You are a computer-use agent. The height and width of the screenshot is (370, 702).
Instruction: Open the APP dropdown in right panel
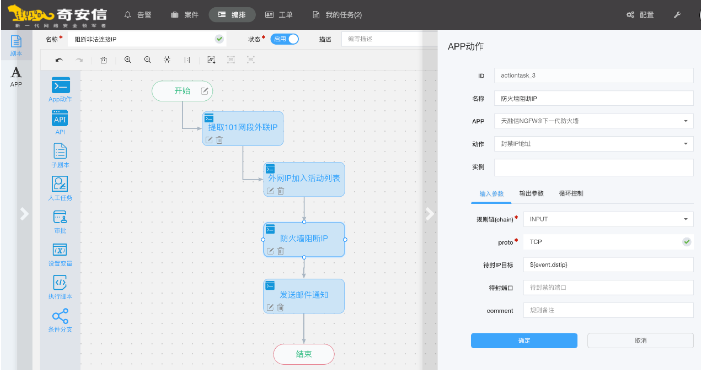594,121
